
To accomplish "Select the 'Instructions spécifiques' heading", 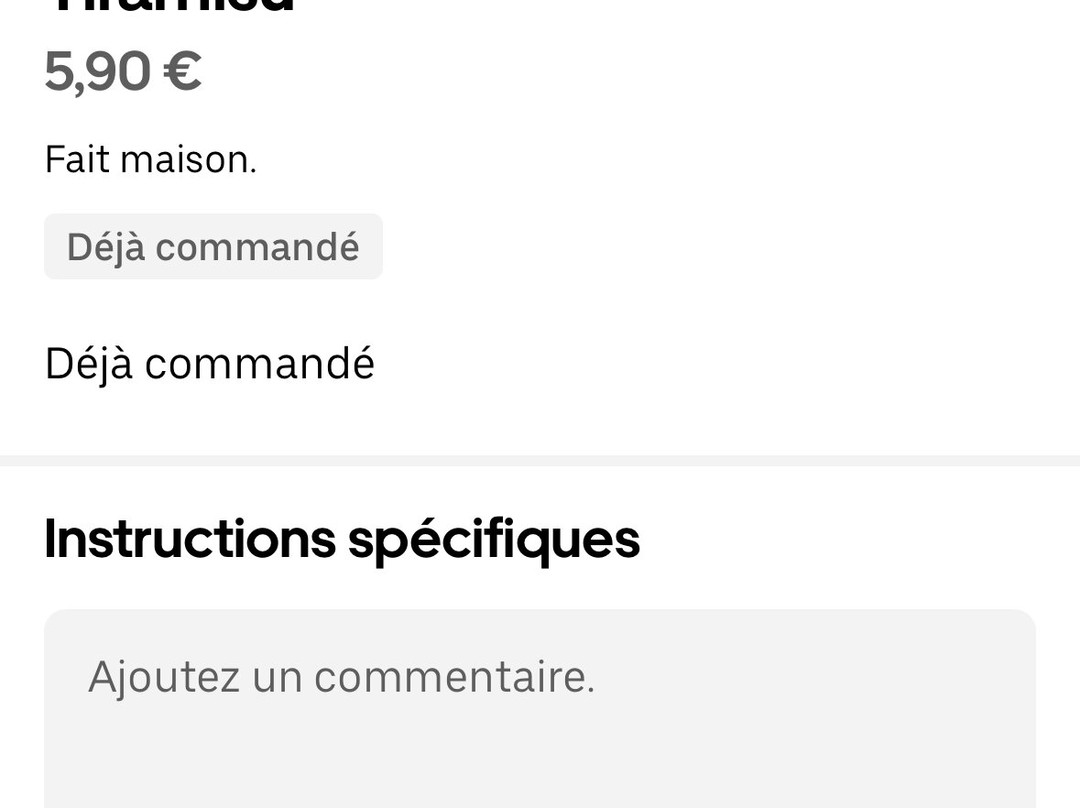I will point(342,539).
